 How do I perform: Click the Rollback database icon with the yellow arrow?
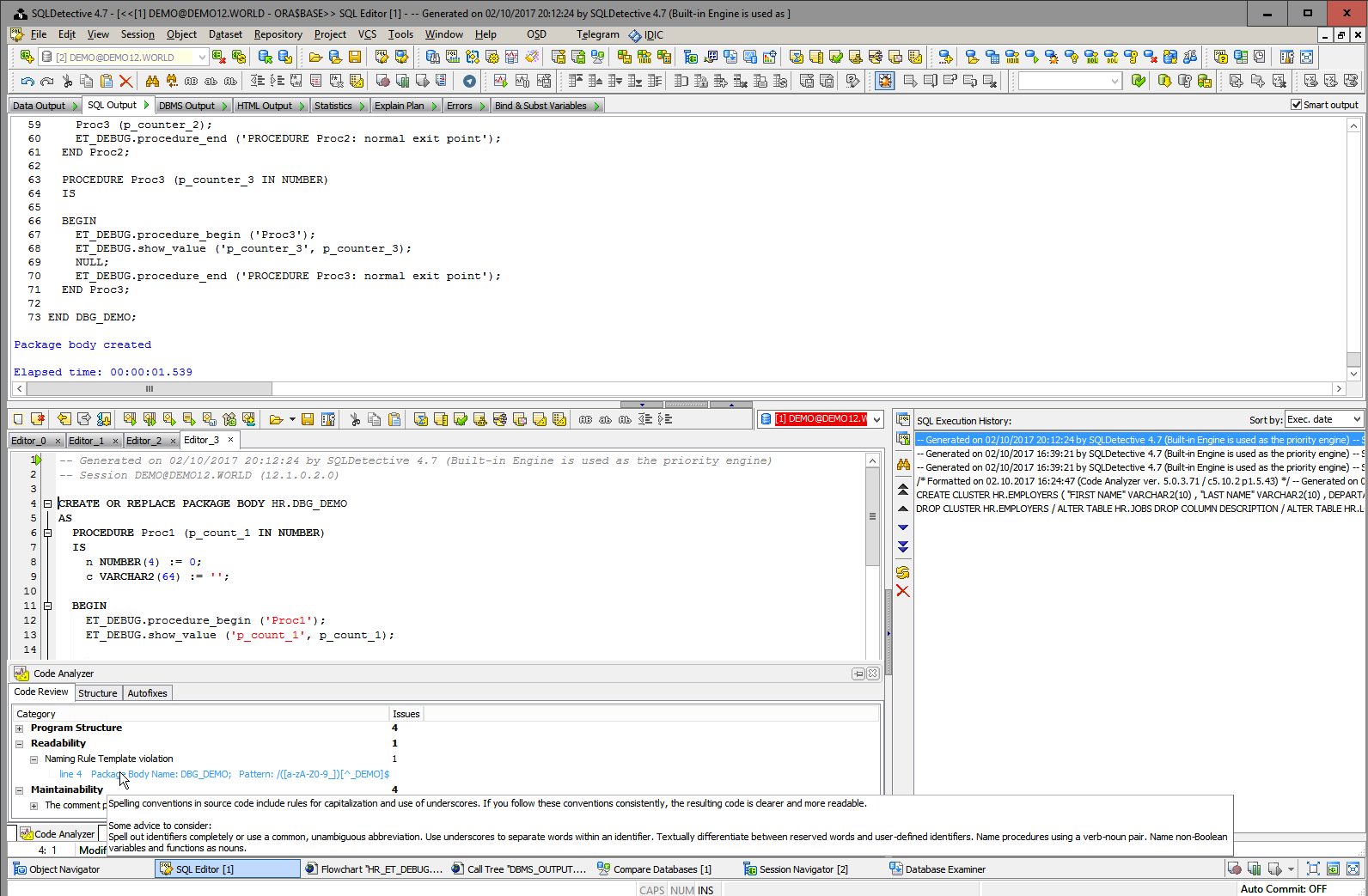click(285, 58)
